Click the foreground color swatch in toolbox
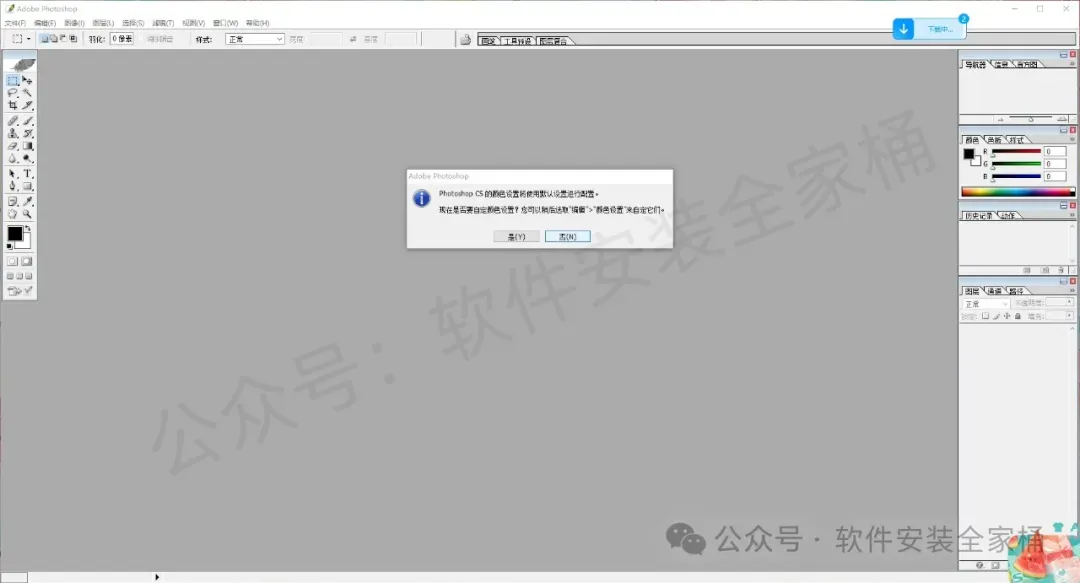 point(14,234)
